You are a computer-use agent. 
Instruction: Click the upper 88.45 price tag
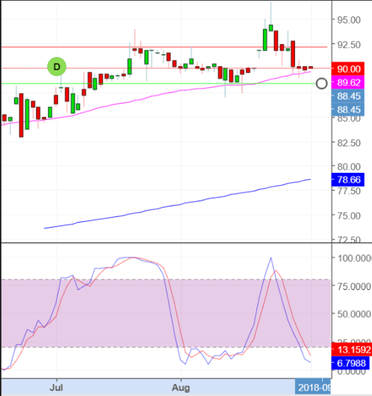click(348, 96)
